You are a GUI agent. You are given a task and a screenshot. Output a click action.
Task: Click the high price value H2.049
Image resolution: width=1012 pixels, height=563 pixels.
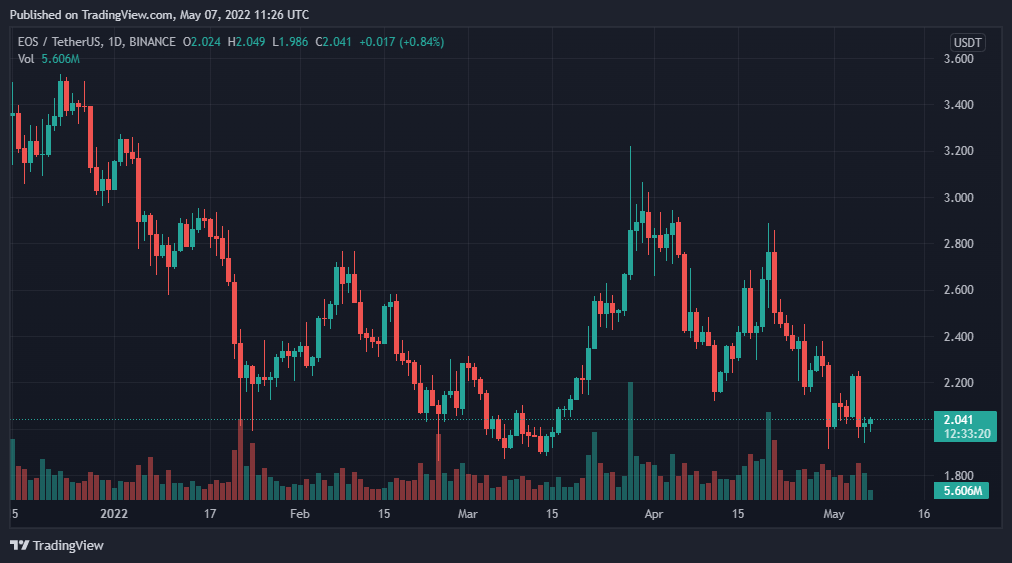point(246,42)
